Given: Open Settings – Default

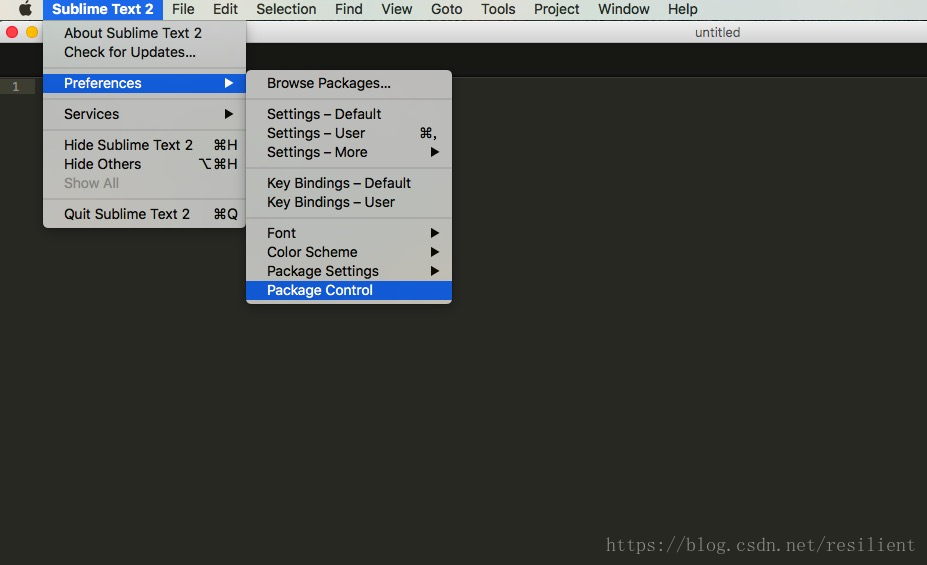Looking at the screenshot, I should 349,114.
